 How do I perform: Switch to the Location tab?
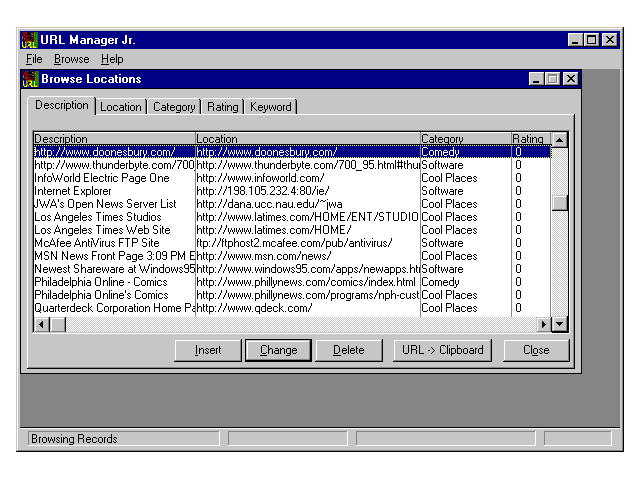121,107
